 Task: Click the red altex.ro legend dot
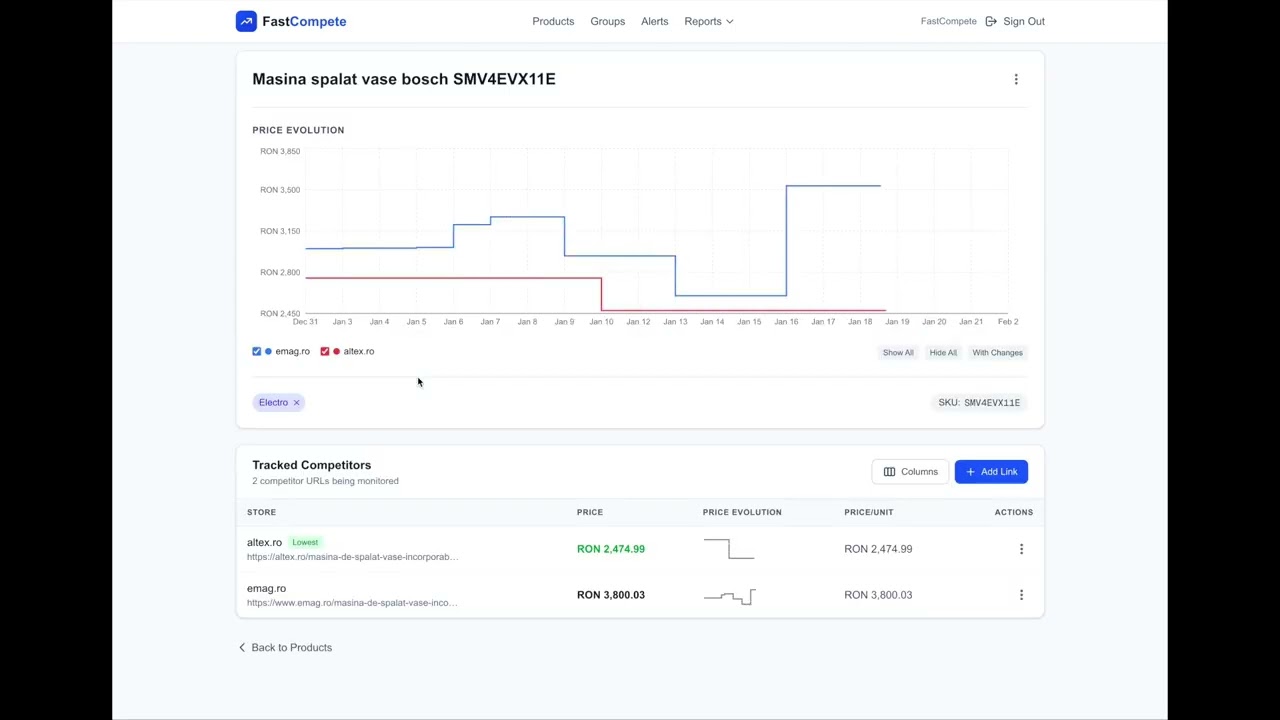coord(336,352)
